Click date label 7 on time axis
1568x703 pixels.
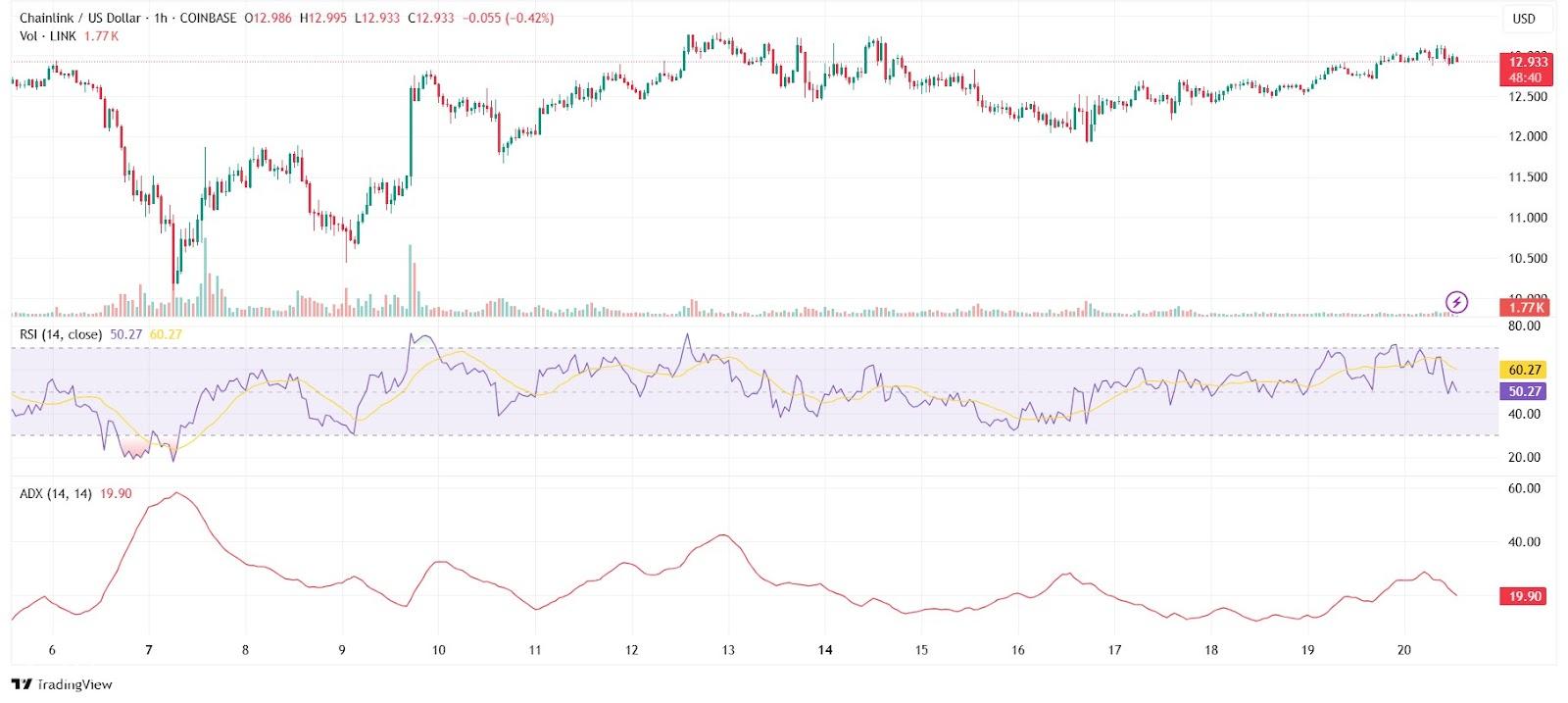click(149, 649)
